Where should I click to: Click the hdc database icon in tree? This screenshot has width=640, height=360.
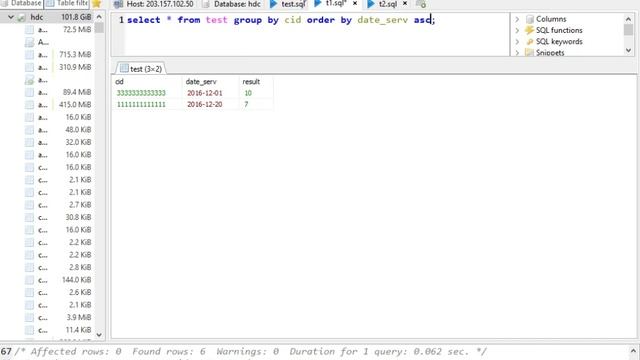pyautogui.click(x=22, y=17)
